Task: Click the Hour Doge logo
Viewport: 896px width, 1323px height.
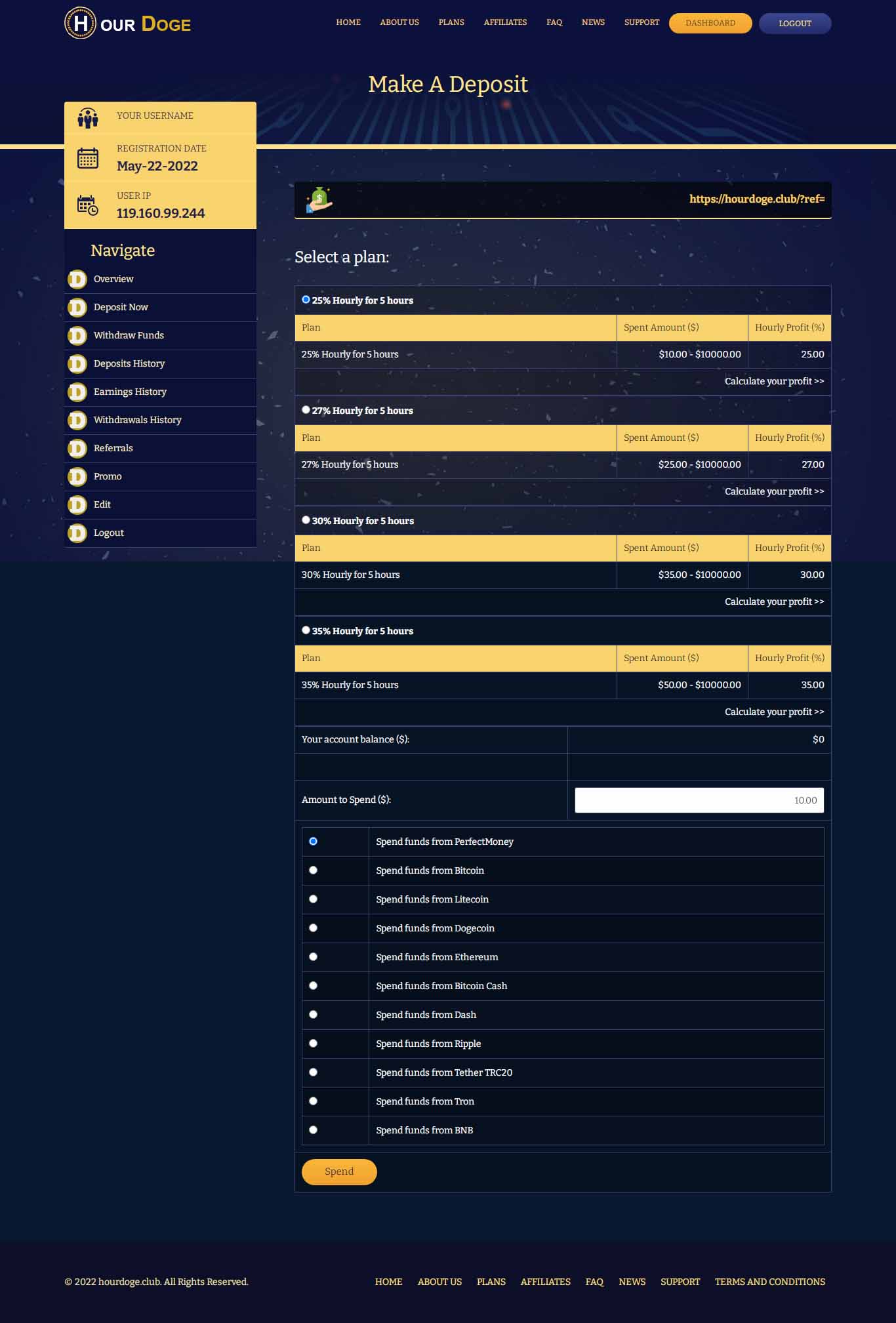Action: pyautogui.click(x=128, y=23)
